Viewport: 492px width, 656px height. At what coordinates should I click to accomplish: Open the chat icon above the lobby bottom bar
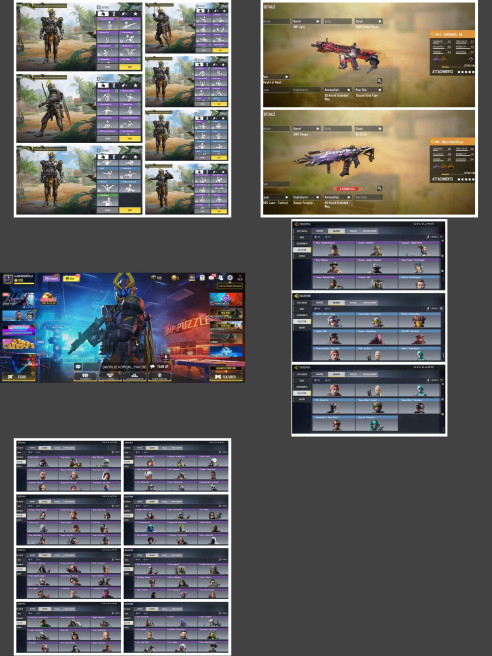(78, 366)
